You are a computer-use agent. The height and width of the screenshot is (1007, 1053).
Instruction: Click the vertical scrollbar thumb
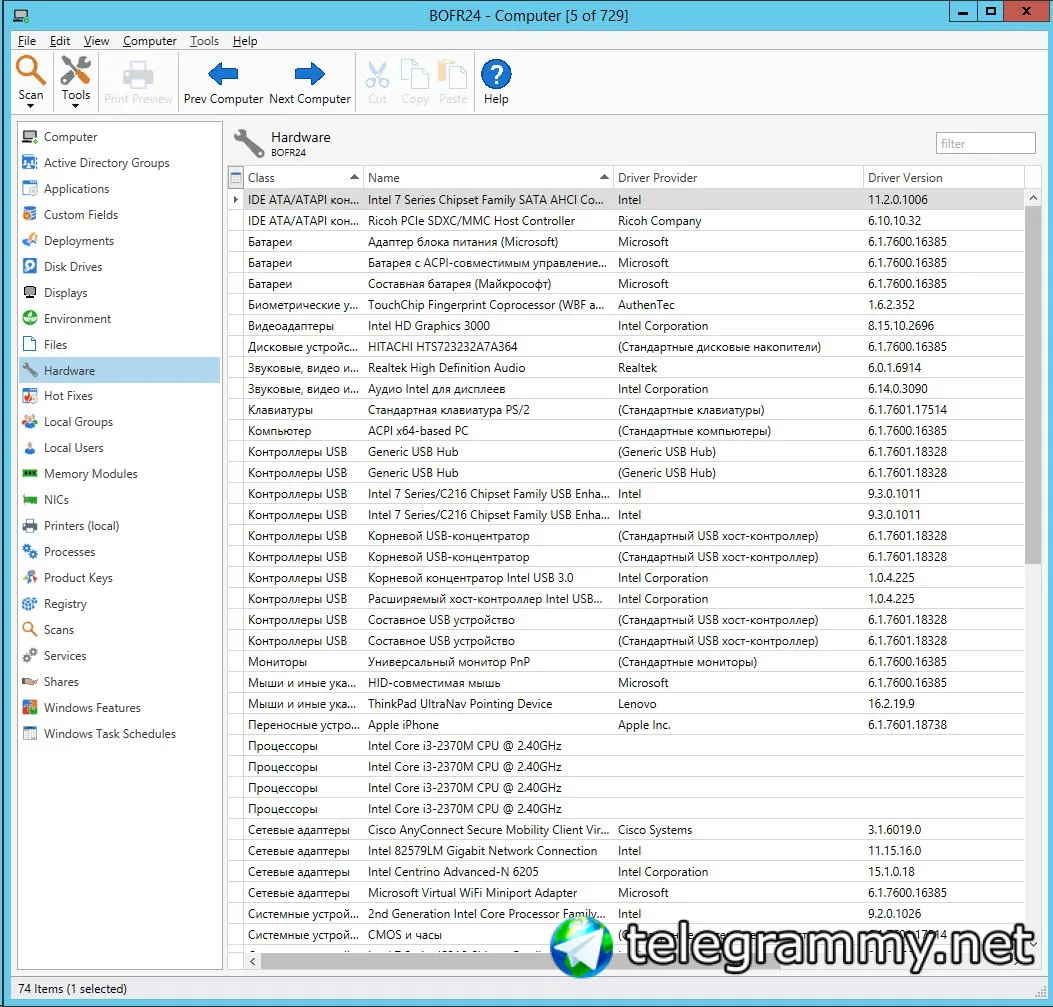pos(1032,386)
